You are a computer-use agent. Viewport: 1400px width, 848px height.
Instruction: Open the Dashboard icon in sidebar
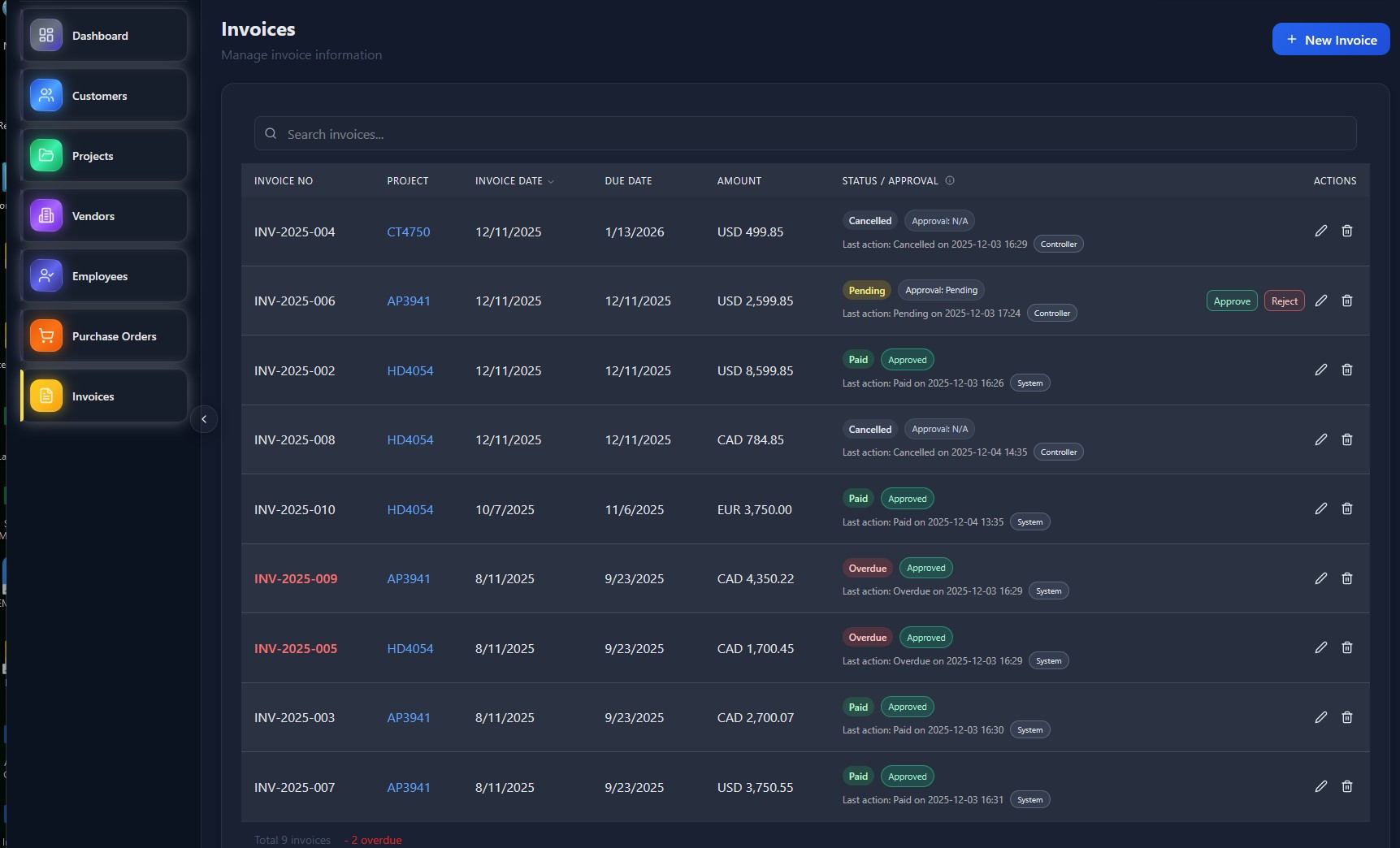[x=46, y=36]
